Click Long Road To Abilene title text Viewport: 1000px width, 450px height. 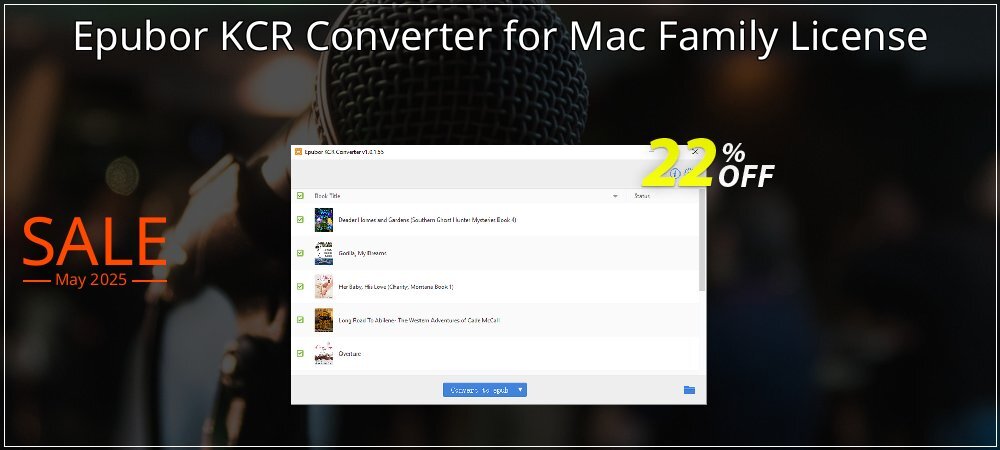(x=419, y=320)
